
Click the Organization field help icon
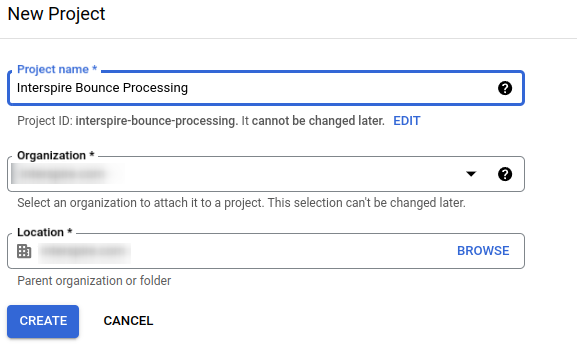click(505, 174)
